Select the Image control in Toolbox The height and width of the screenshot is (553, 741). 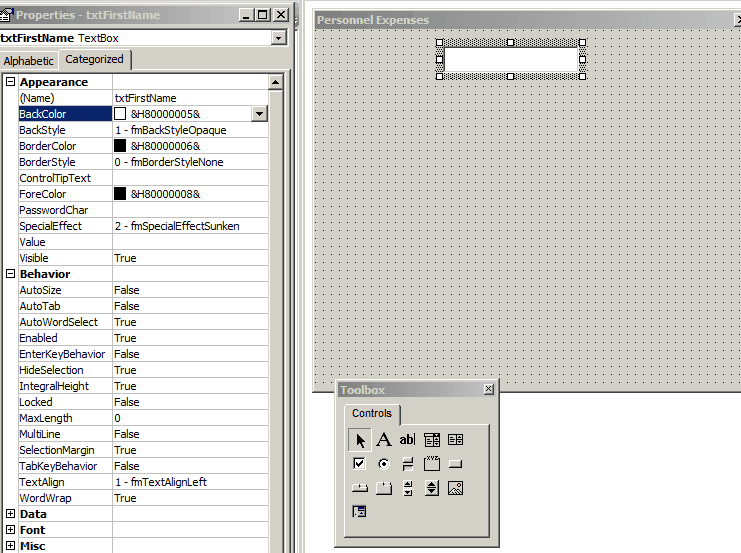456,488
